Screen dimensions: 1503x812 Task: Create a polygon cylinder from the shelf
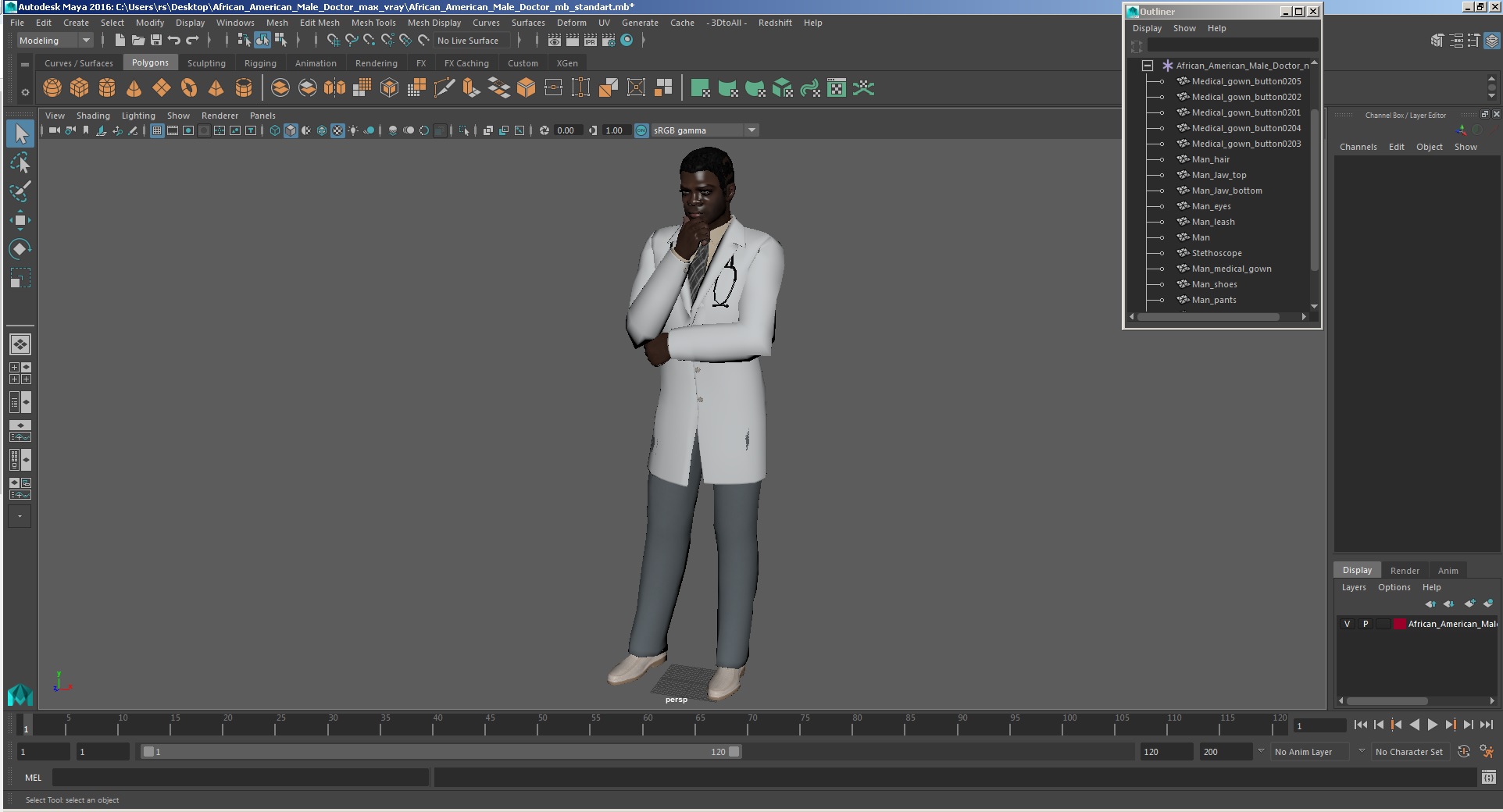[x=107, y=88]
